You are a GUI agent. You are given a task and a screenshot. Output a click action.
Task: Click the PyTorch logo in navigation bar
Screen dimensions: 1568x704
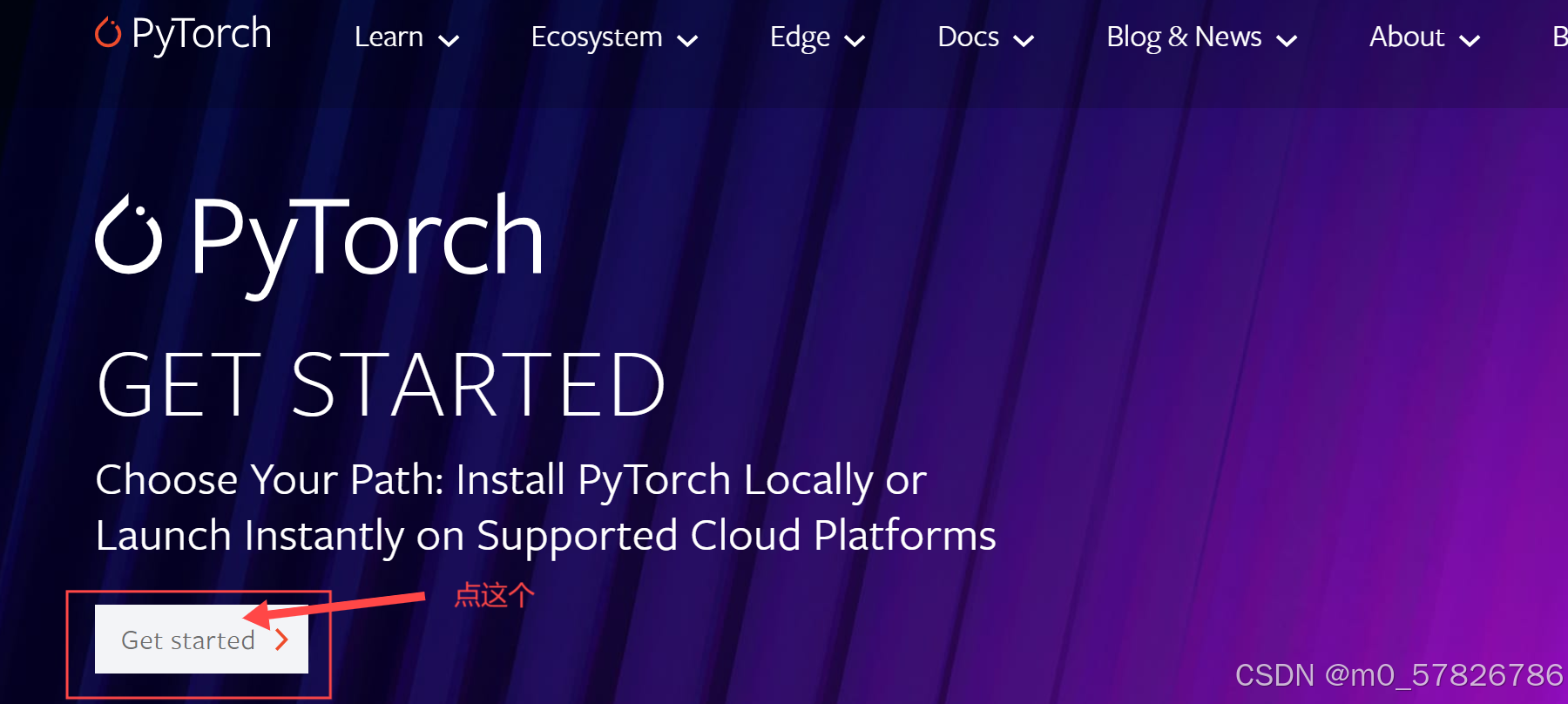[183, 35]
